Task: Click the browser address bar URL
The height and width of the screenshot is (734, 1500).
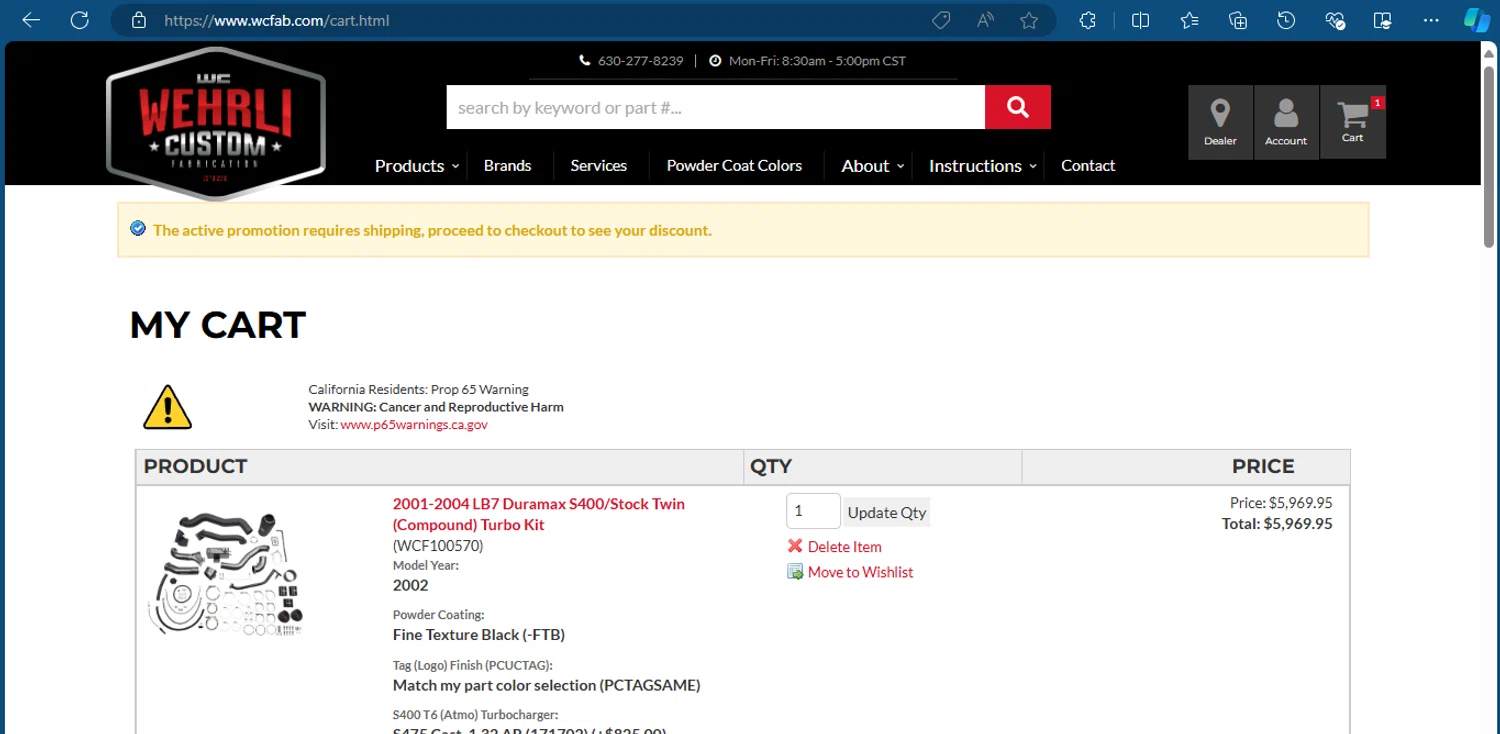Action: pyautogui.click(x=276, y=20)
